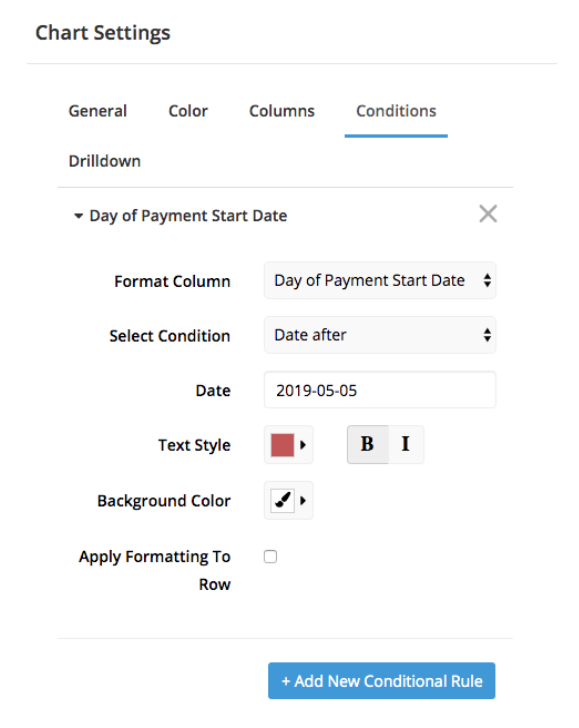Open arrow next to background color brush
Viewport: 579px width, 728px height.
[x=303, y=500]
